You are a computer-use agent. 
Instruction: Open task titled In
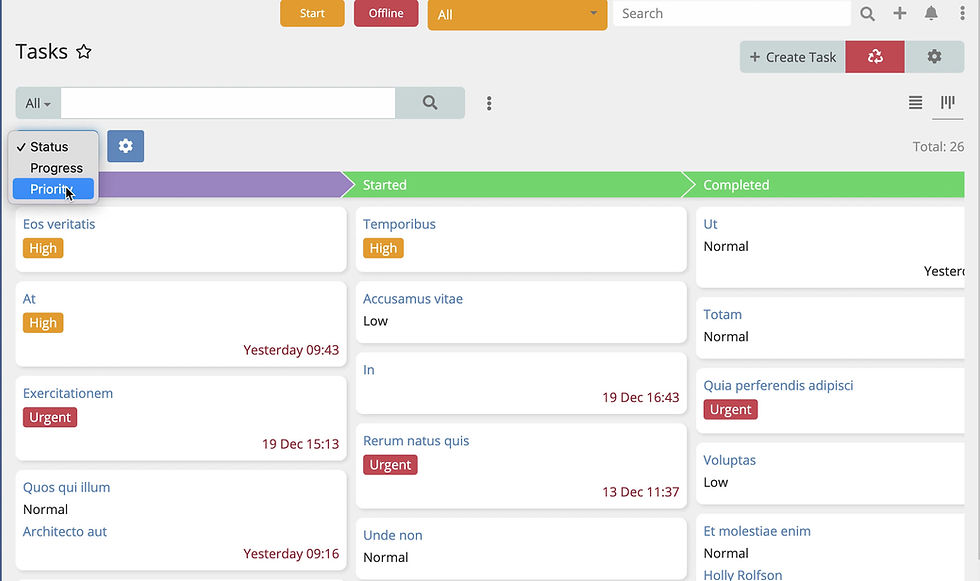point(369,370)
